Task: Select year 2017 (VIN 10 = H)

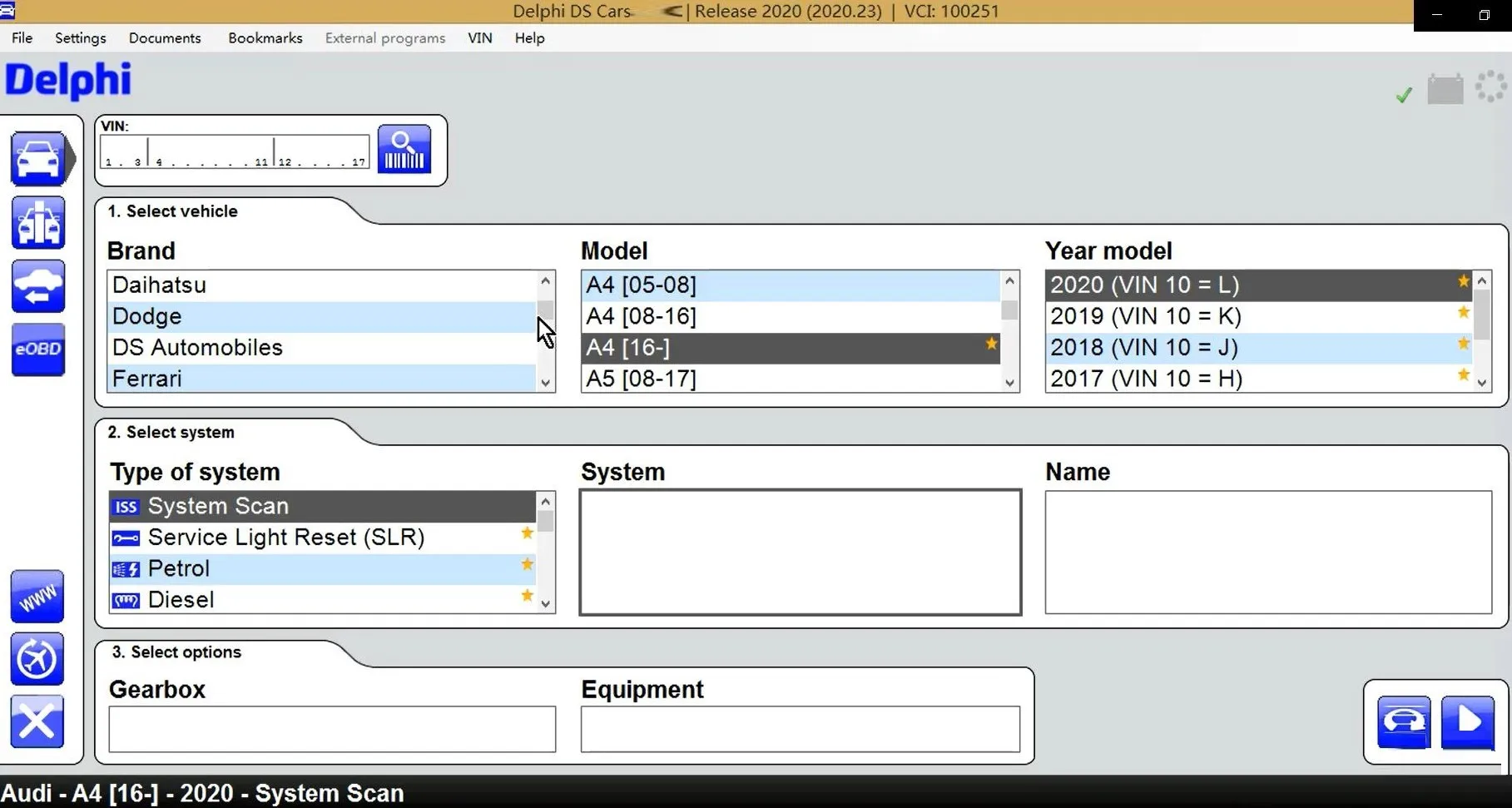Action: point(1259,379)
